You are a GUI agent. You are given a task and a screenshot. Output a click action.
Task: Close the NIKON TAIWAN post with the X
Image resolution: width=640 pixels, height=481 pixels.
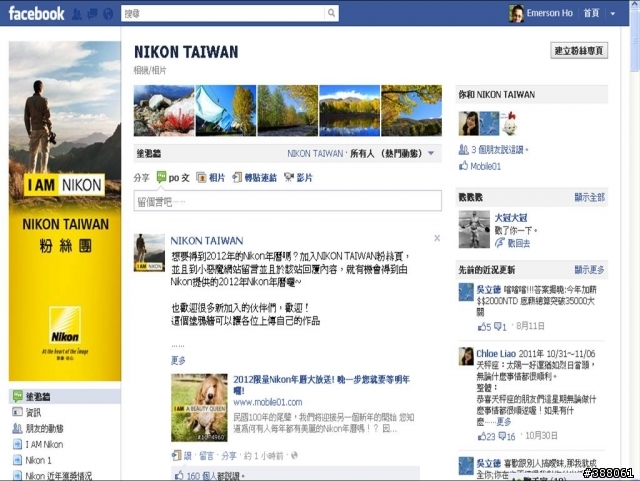pyautogui.click(x=437, y=238)
